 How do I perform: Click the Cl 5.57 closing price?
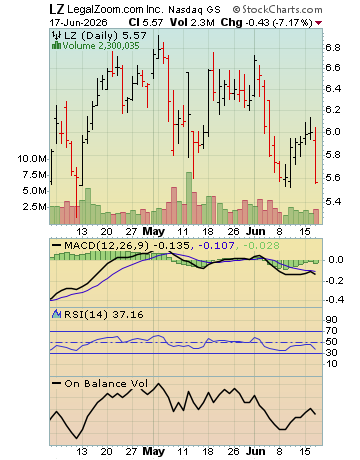pyautogui.click(x=146, y=23)
